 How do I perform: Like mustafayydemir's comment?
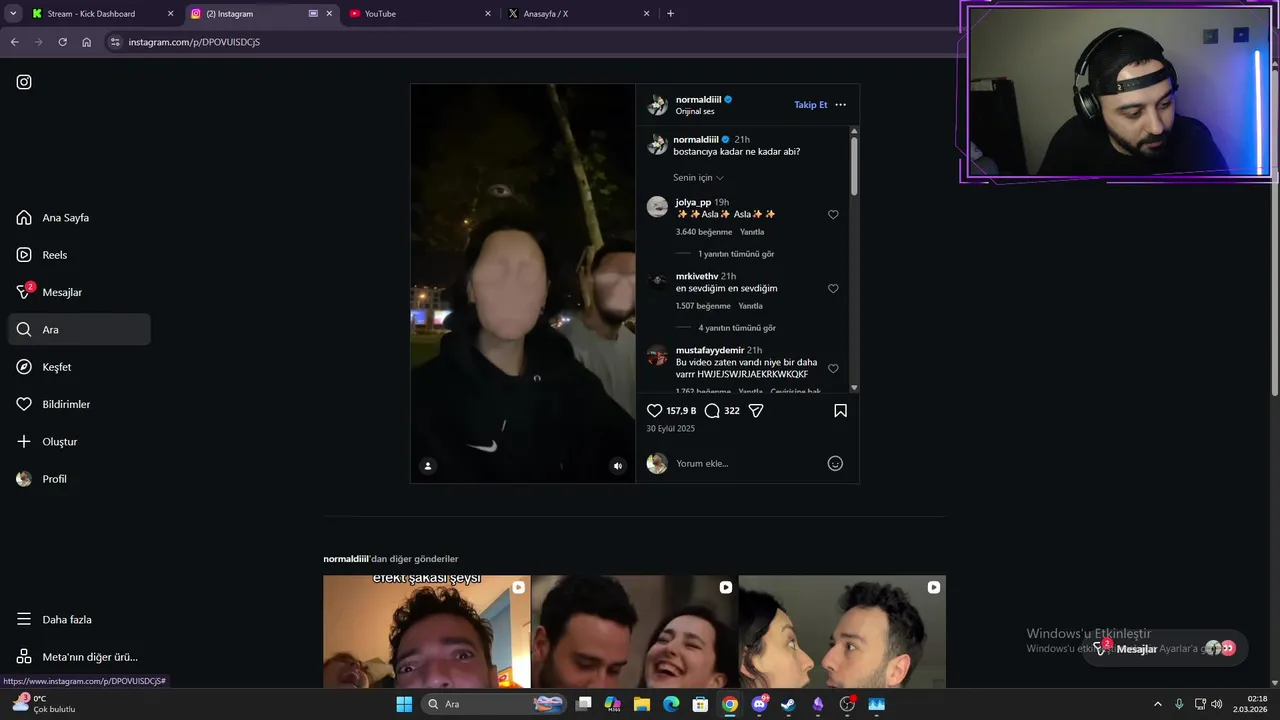coord(833,369)
